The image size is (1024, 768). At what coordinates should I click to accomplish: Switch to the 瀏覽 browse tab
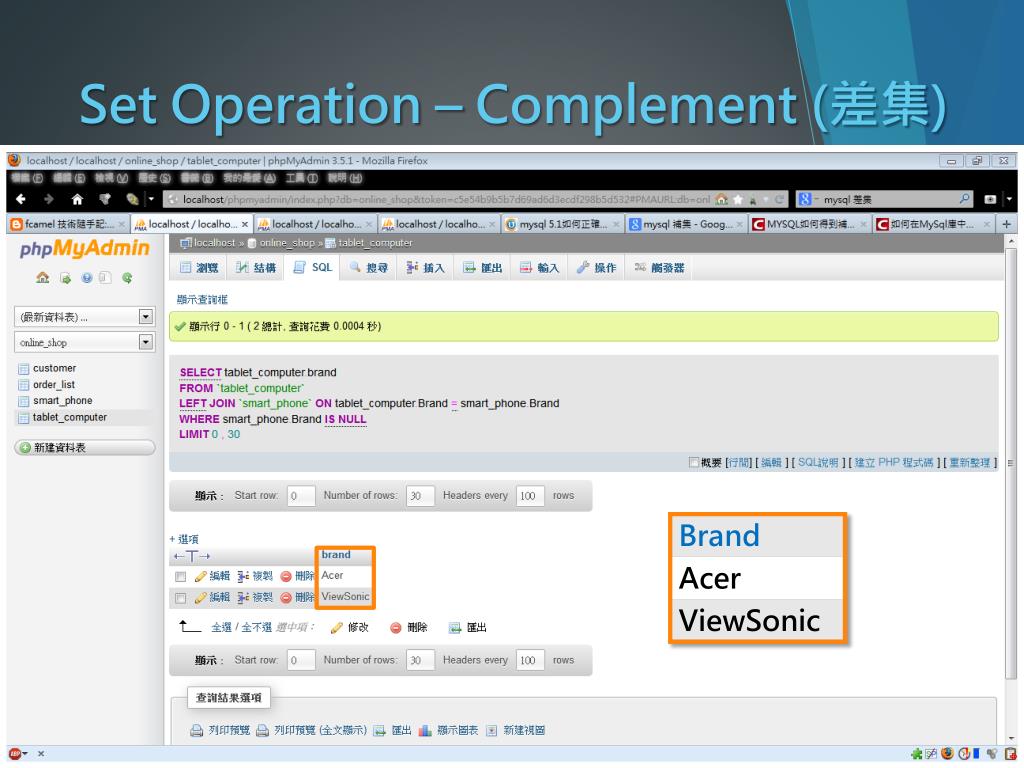click(200, 268)
